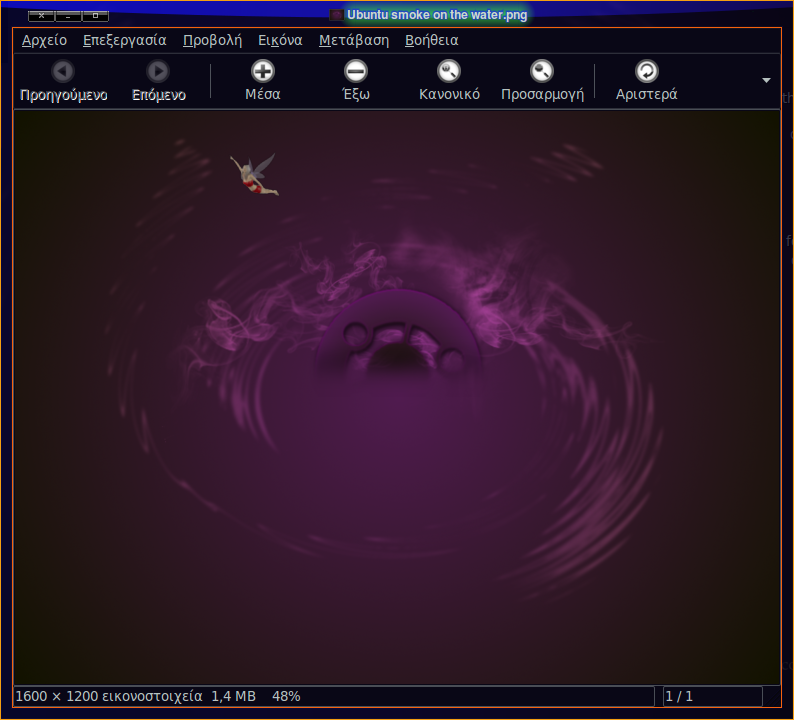Viewport: 794px width, 720px height.
Task: Click the window title Ubuntu smoke on the water.png
Action: 437,15
